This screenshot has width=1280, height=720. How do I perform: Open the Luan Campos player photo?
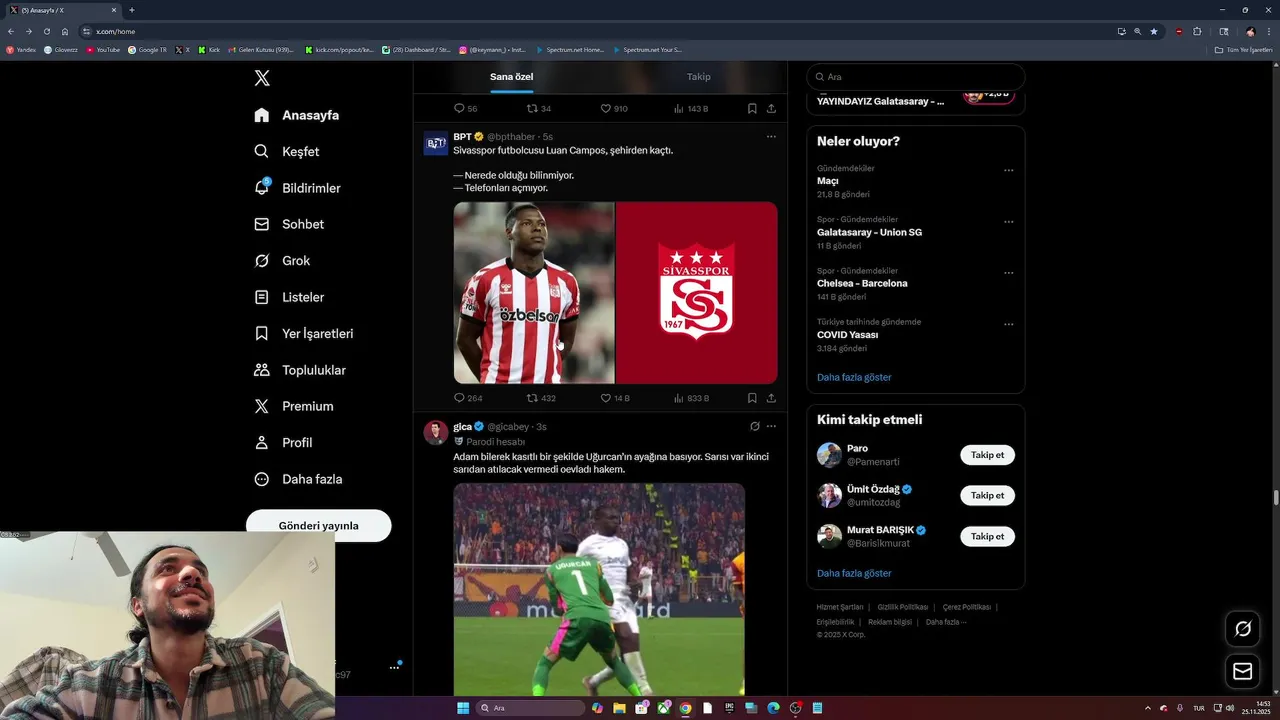[534, 293]
